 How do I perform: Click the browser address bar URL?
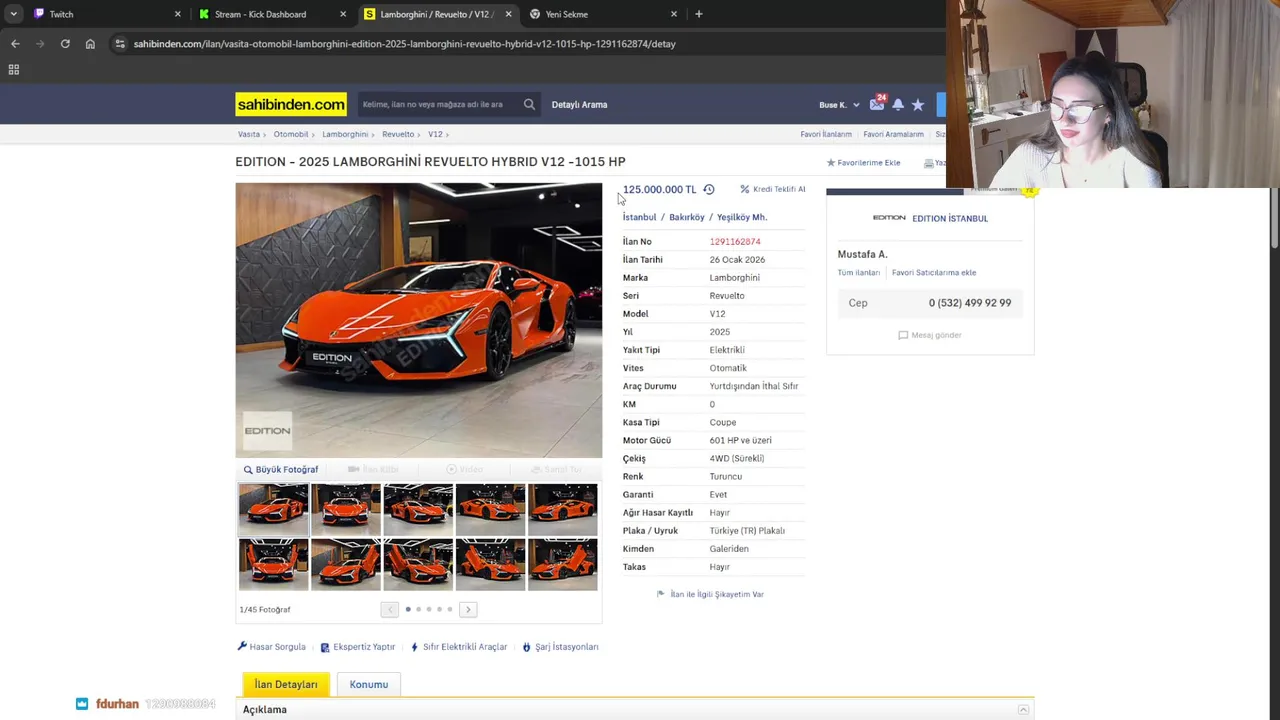[x=404, y=44]
